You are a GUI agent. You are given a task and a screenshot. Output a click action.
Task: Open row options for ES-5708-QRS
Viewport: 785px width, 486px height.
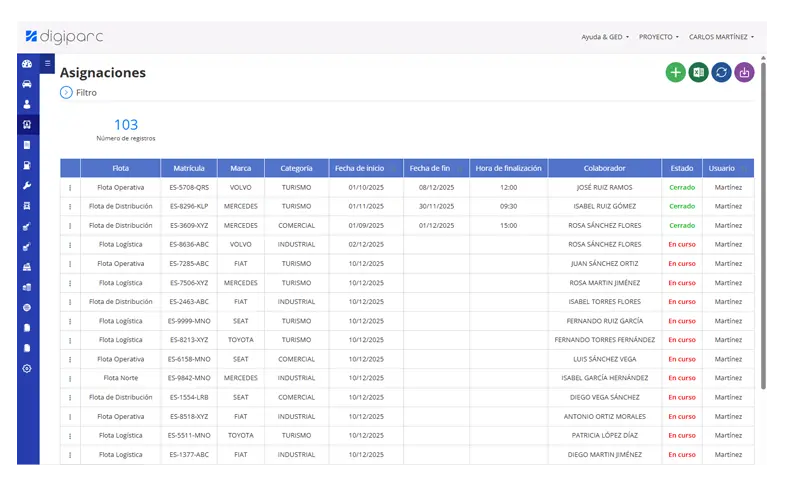70,187
